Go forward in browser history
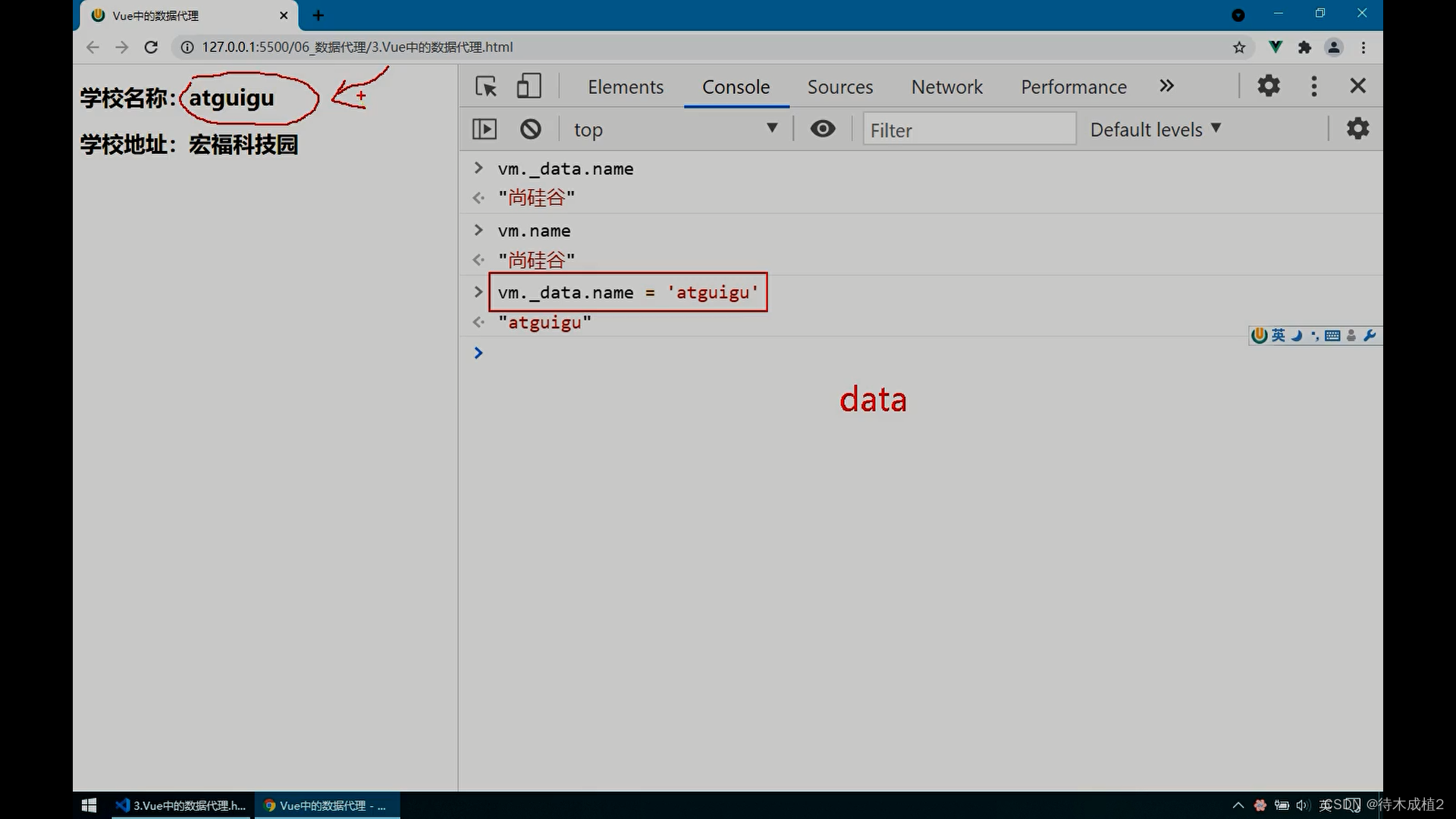The height and width of the screenshot is (819, 1456). pos(121,47)
